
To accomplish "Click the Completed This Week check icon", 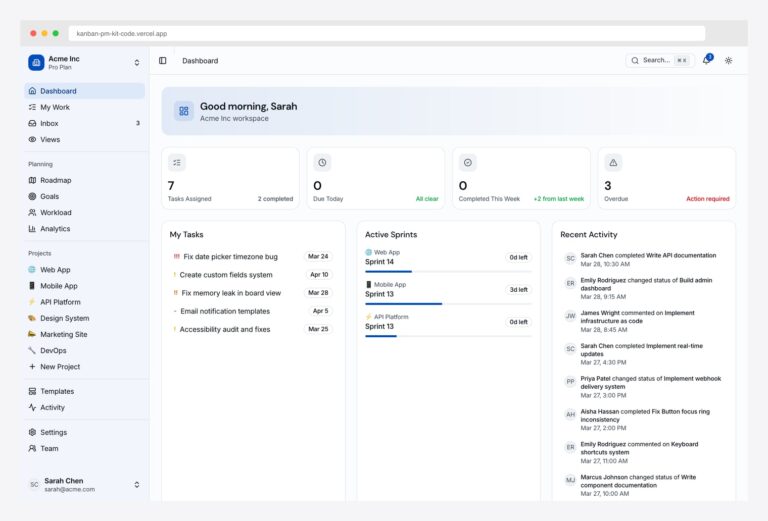I will click(468, 163).
